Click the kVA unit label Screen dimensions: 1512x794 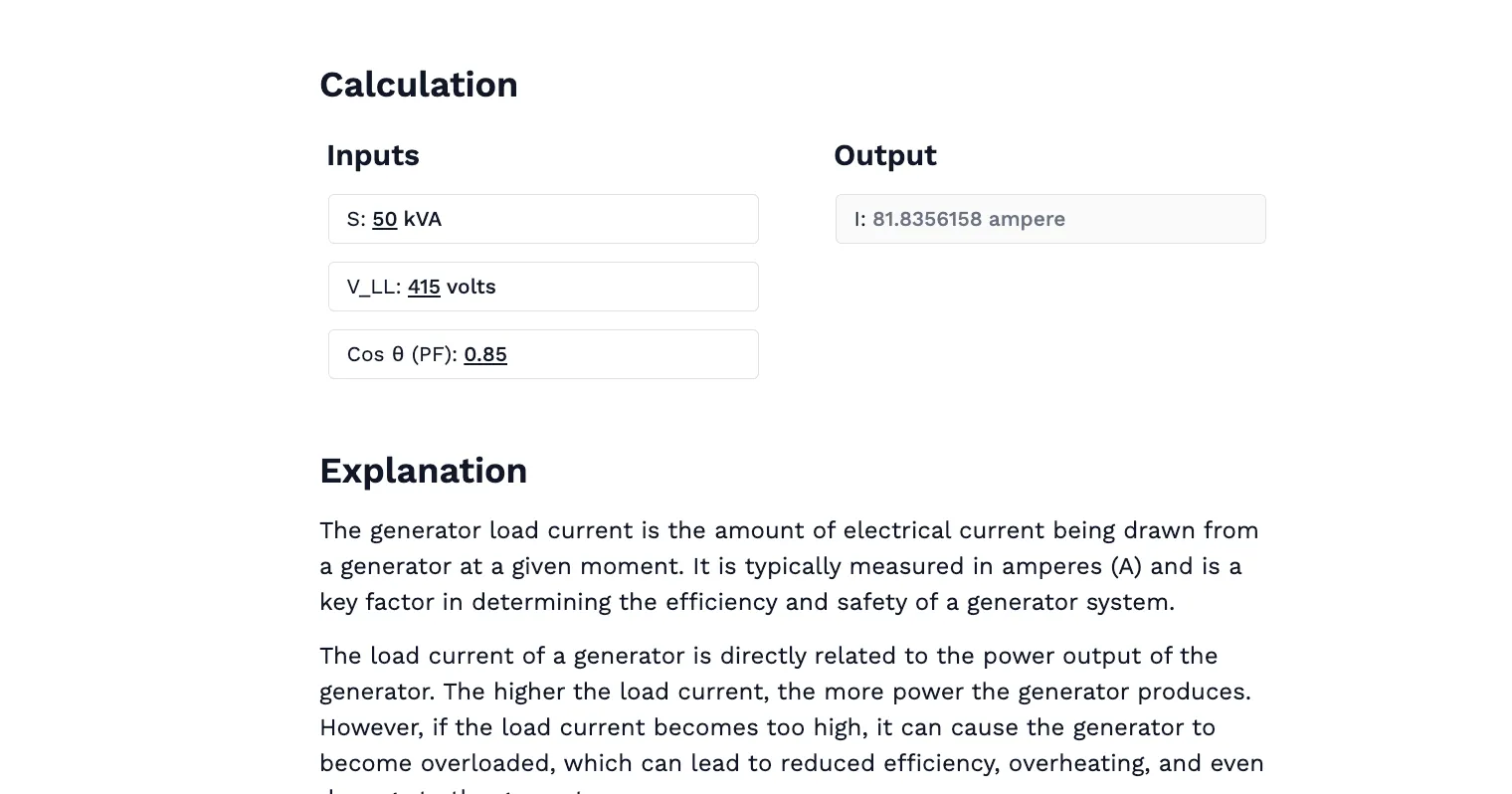(422, 219)
